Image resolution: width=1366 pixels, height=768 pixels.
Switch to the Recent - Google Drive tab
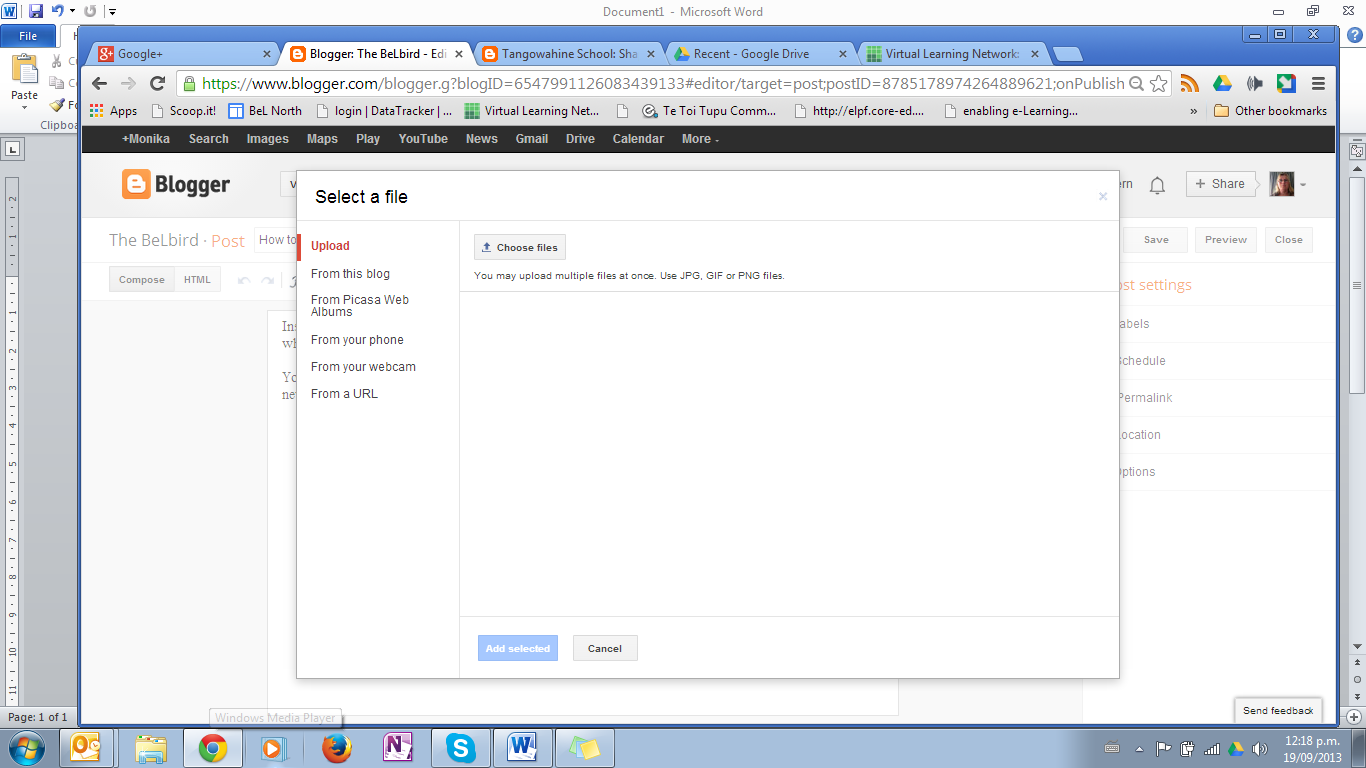760,54
